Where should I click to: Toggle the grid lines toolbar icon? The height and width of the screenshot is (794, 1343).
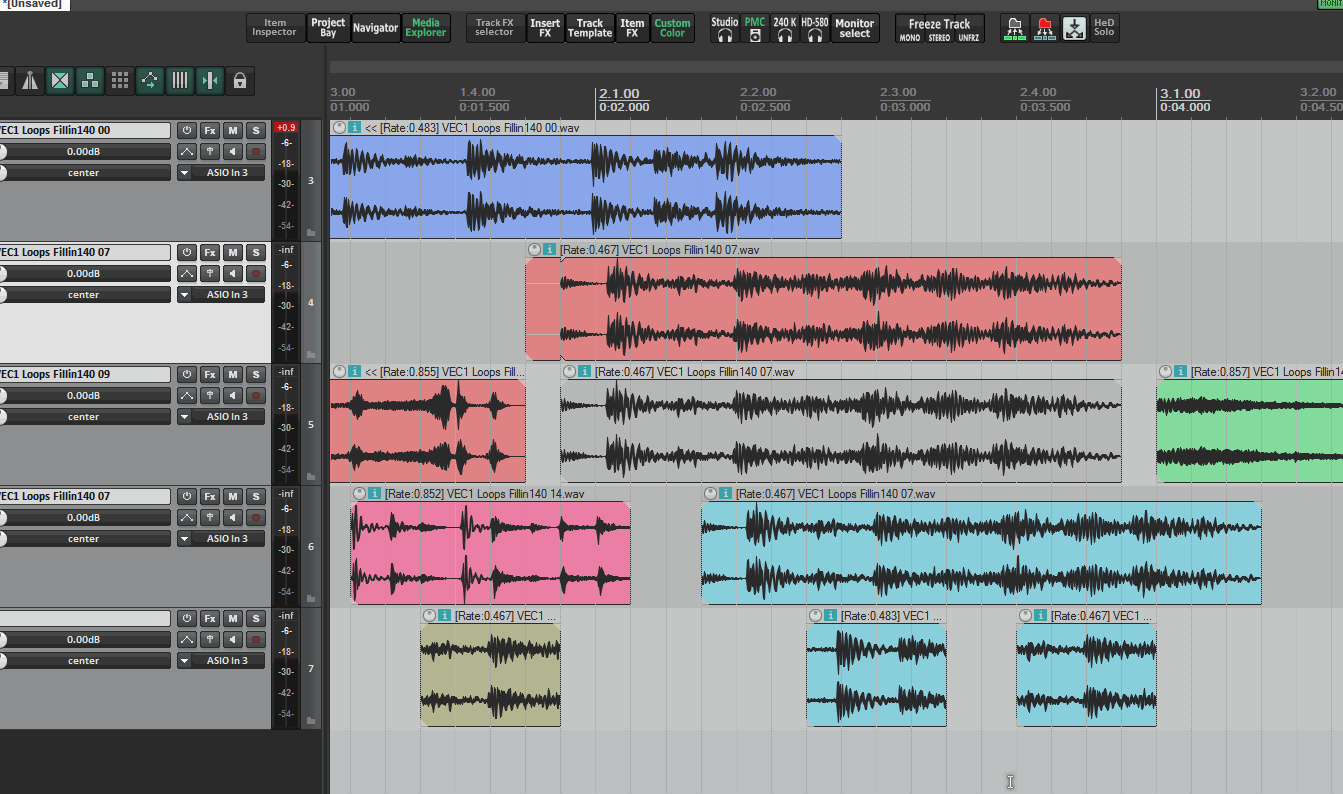pyautogui.click(x=180, y=81)
